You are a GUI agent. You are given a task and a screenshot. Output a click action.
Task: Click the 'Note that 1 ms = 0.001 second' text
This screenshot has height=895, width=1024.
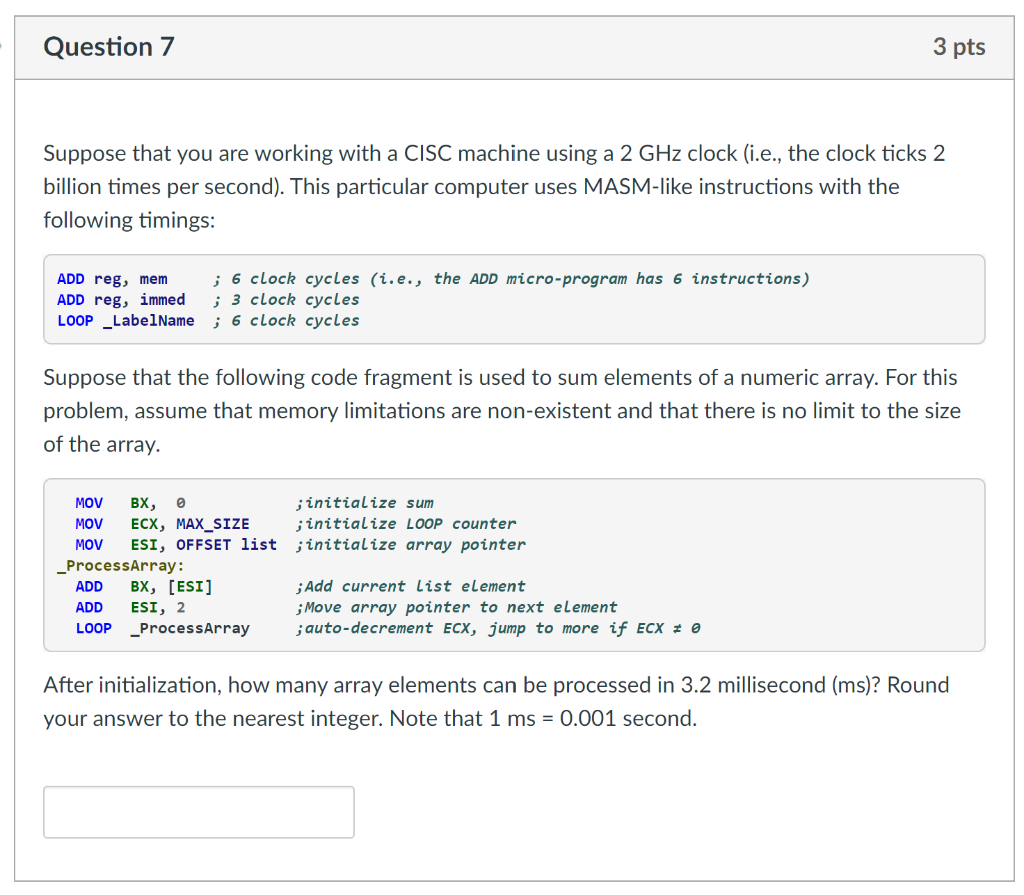[543, 719]
